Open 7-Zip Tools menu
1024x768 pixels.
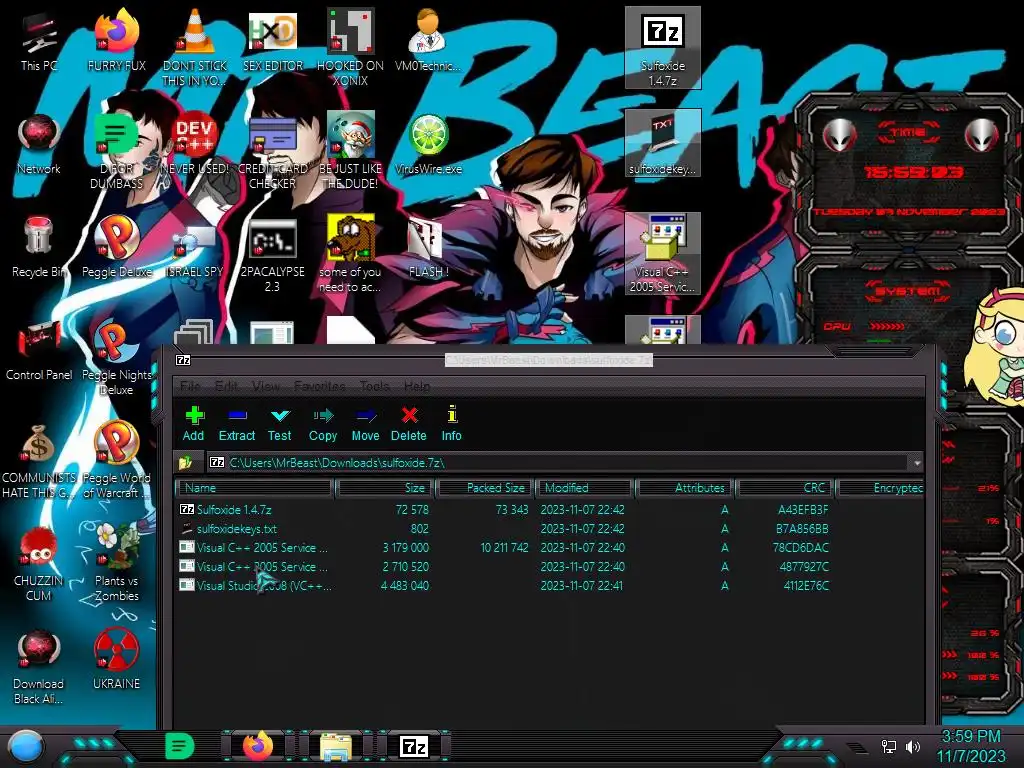pos(375,386)
